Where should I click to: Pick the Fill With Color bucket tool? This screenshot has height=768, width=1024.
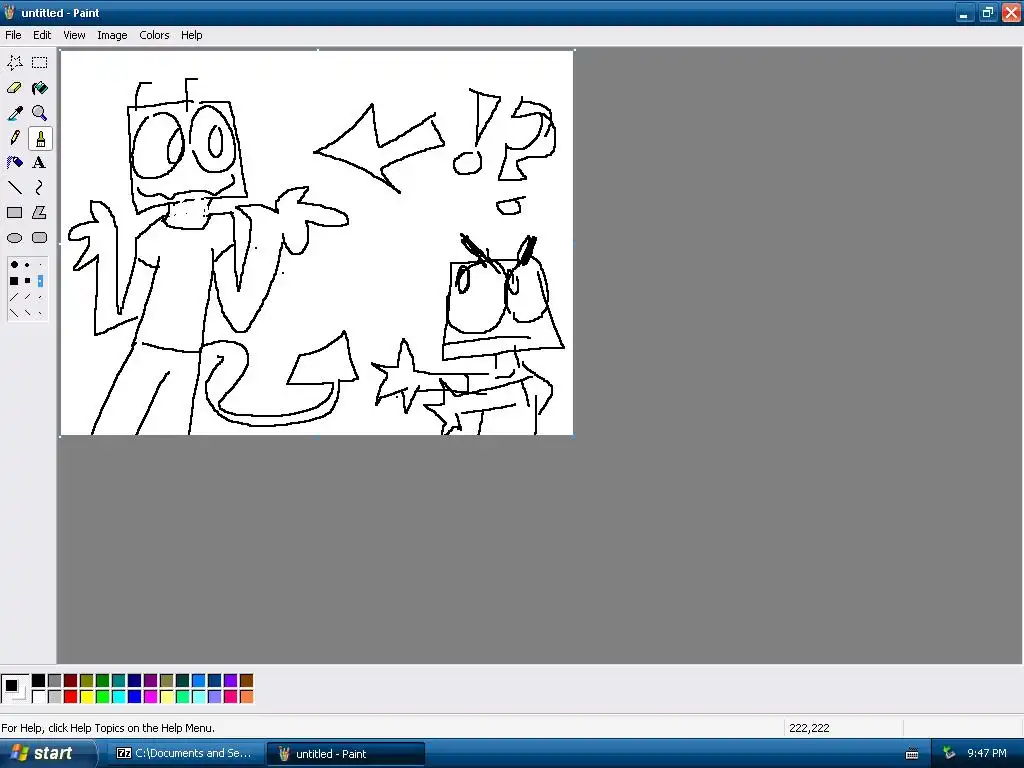[x=40, y=88]
